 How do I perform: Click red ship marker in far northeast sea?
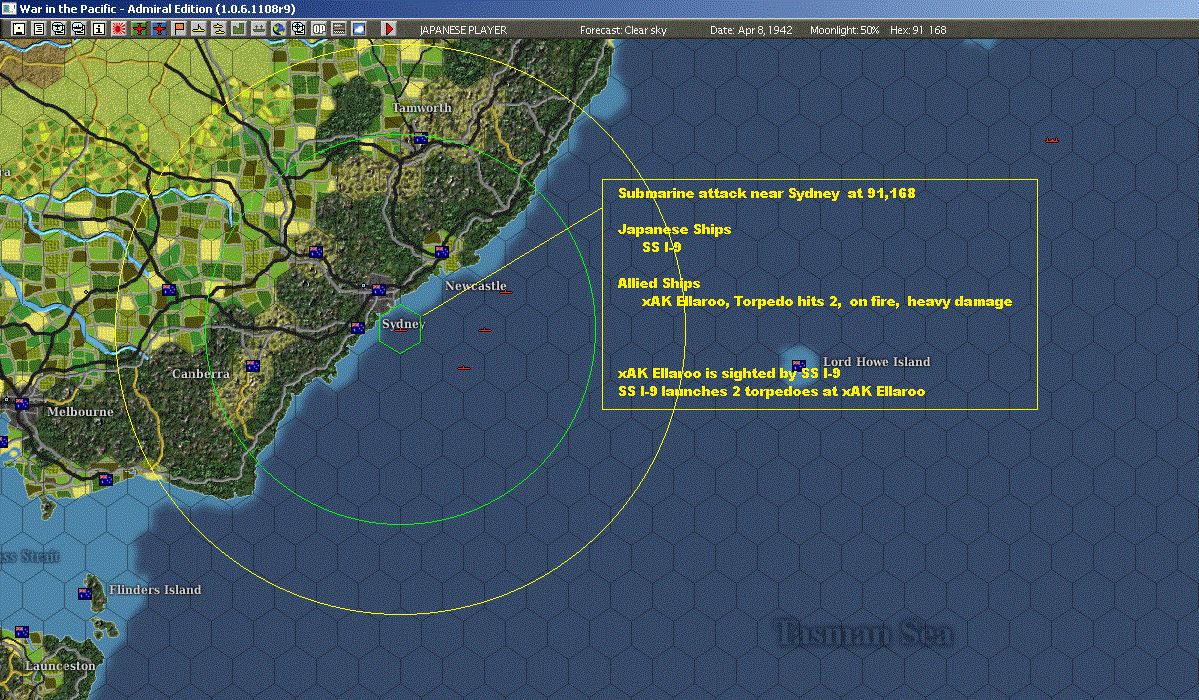1051,140
